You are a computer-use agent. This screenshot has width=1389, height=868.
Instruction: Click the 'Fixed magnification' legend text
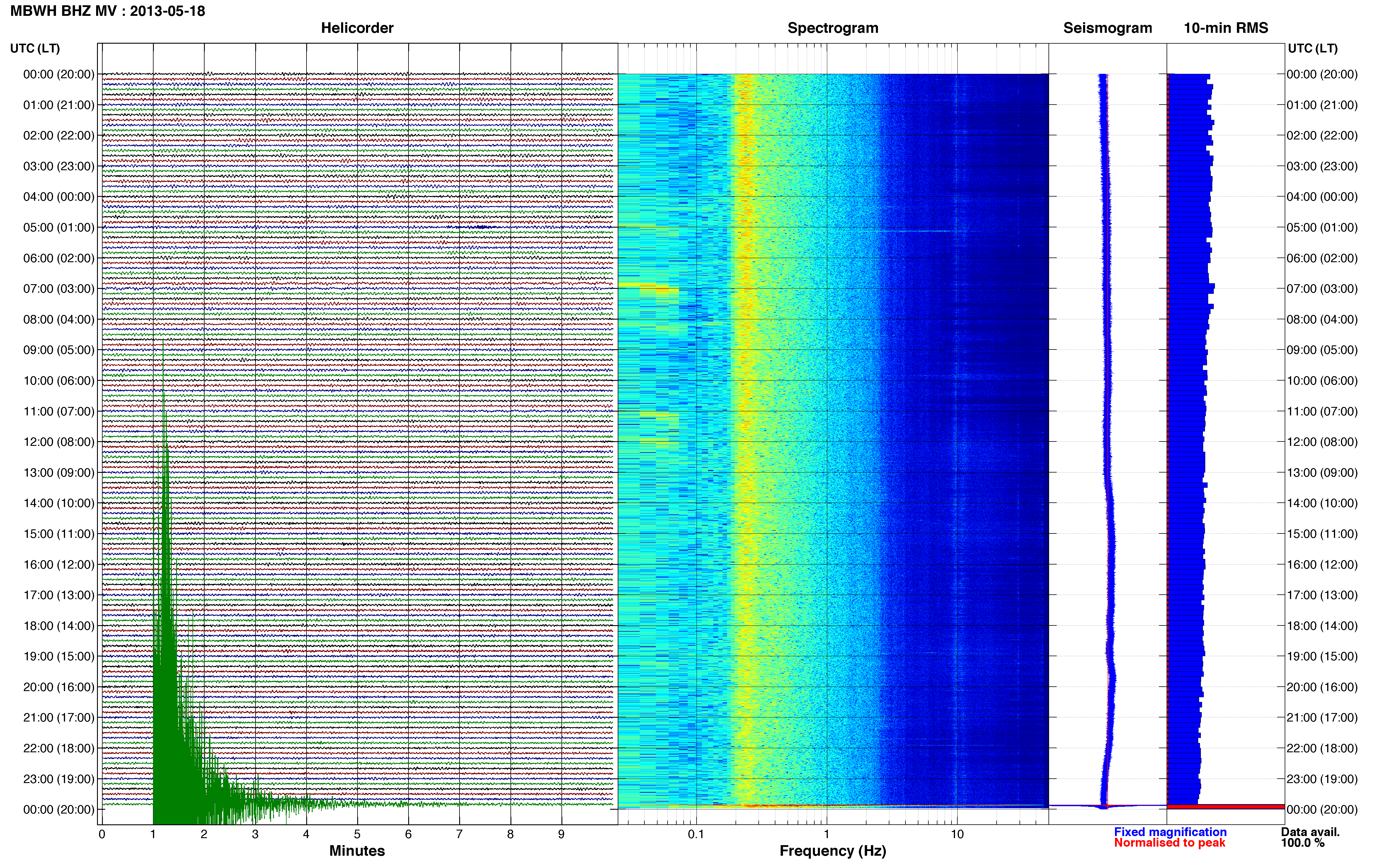(x=1170, y=832)
